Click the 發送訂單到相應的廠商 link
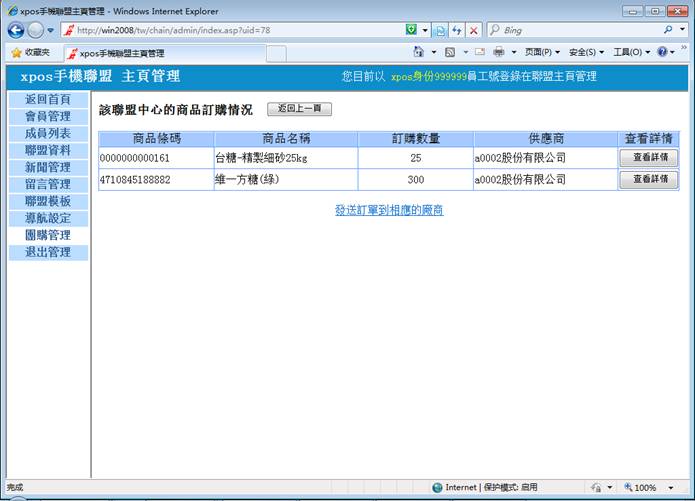The image size is (695, 501). [x=389, y=210]
